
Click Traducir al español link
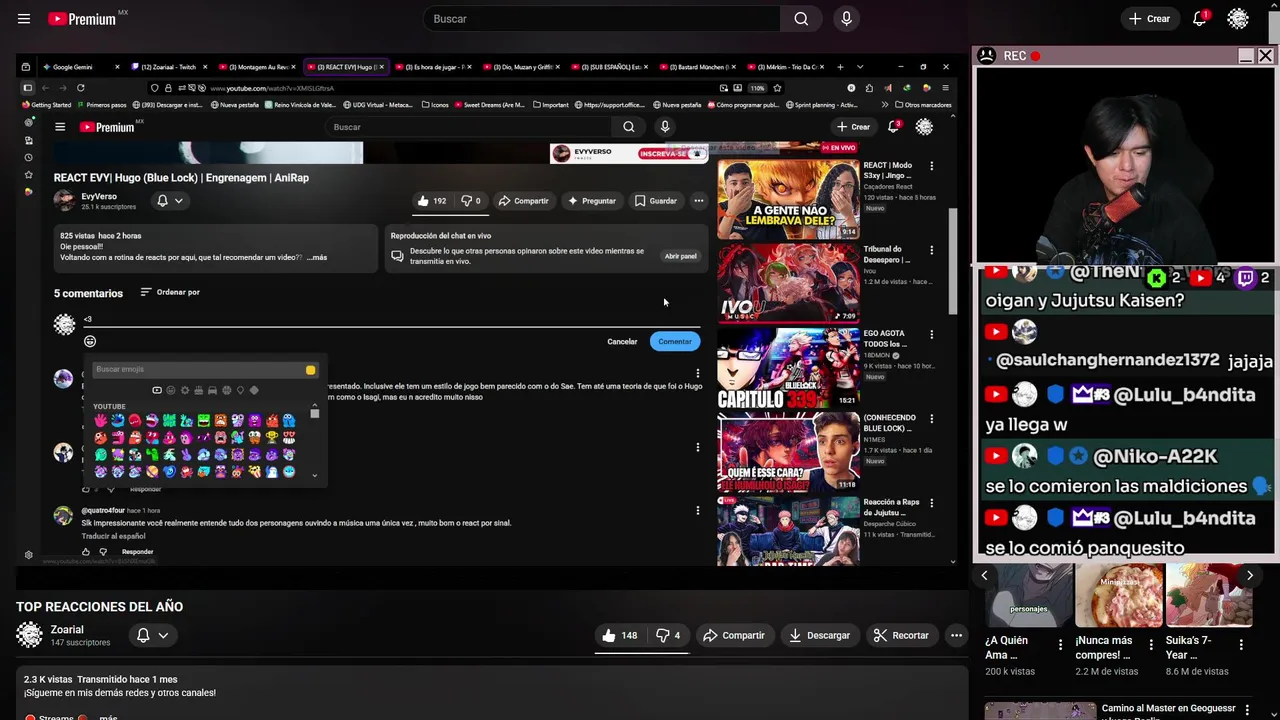tap(113, 537)
